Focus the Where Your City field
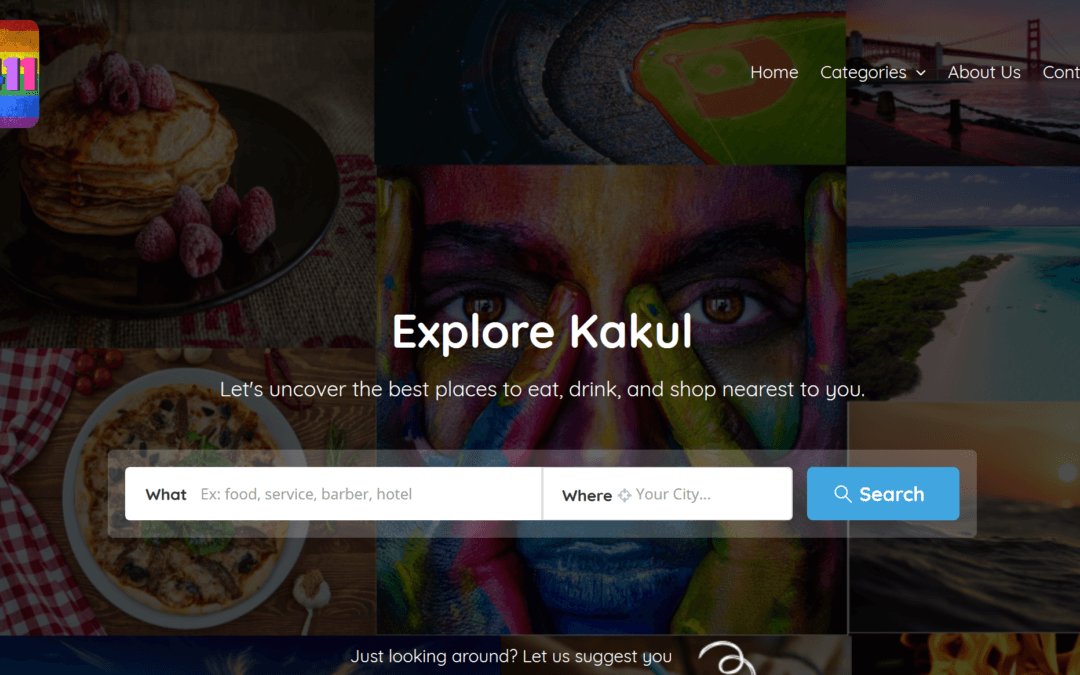 (705, 494)
